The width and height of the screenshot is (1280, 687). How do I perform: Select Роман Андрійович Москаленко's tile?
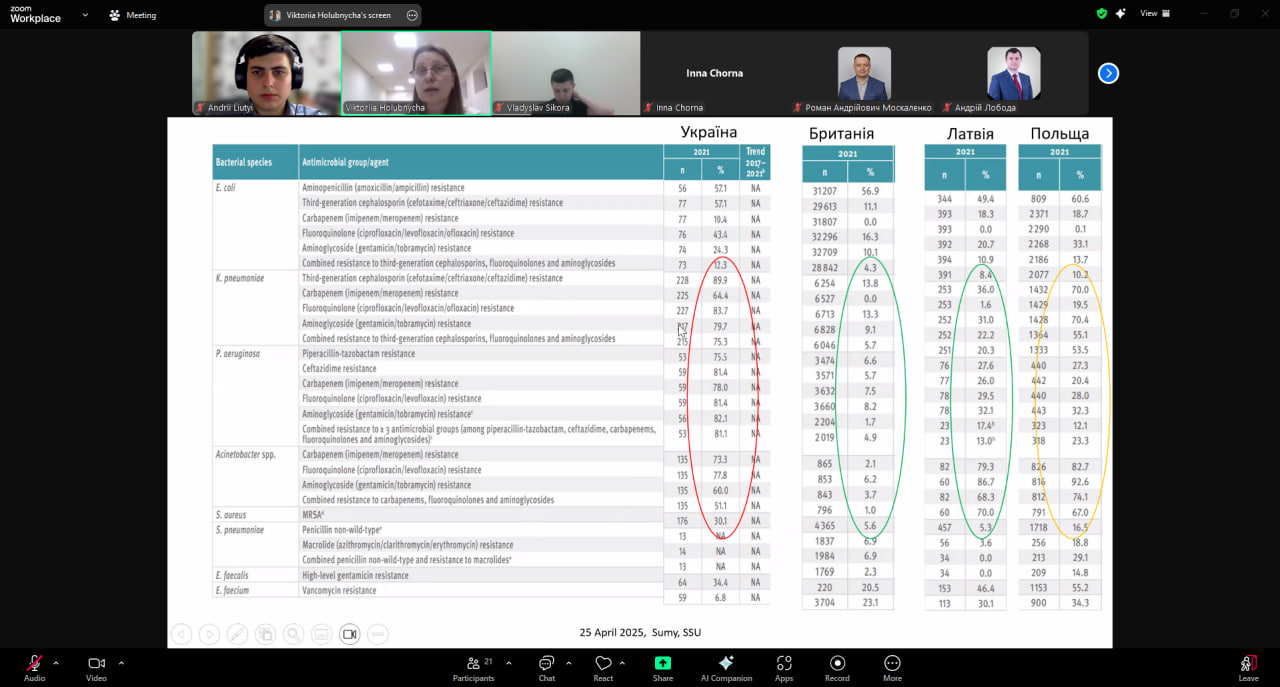click(x=864, y=73)
